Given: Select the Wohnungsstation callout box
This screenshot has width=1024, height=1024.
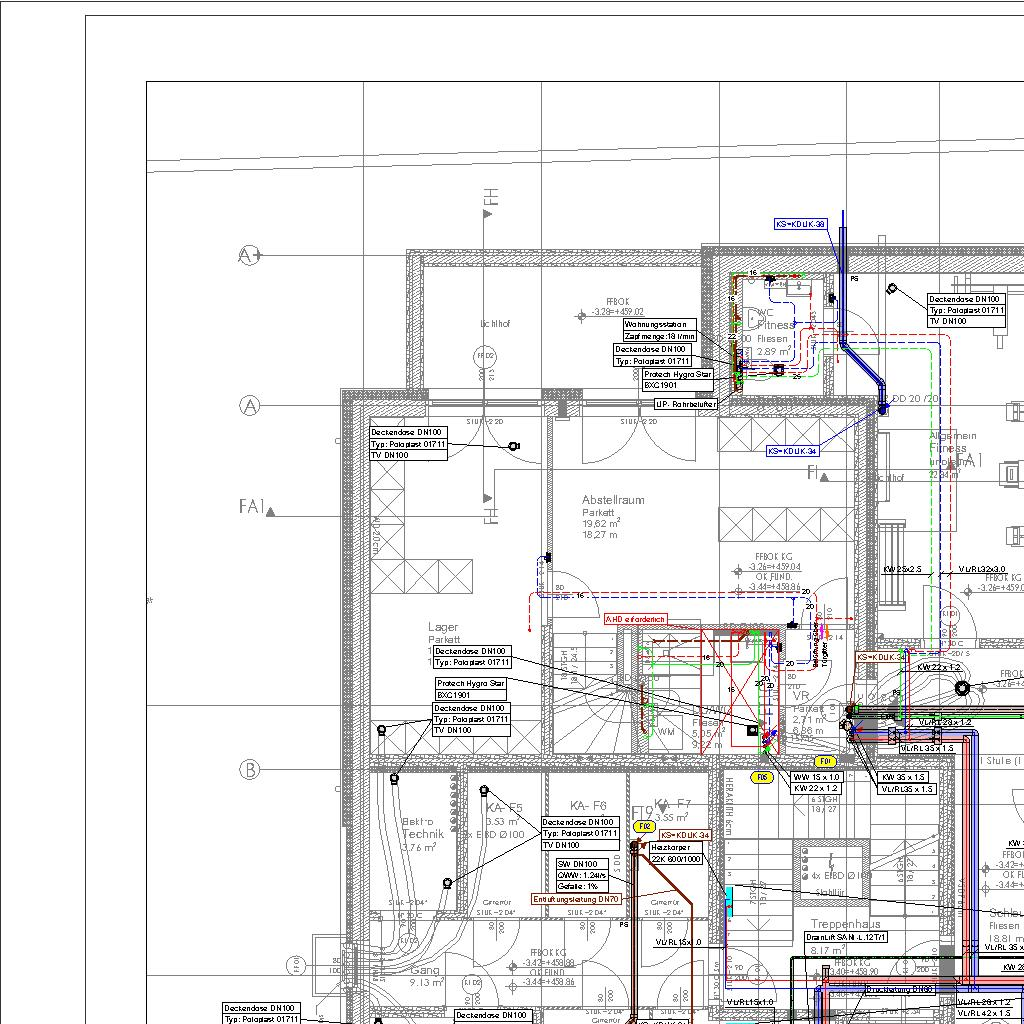Looking at the screenshot, I should coord(660,330).
